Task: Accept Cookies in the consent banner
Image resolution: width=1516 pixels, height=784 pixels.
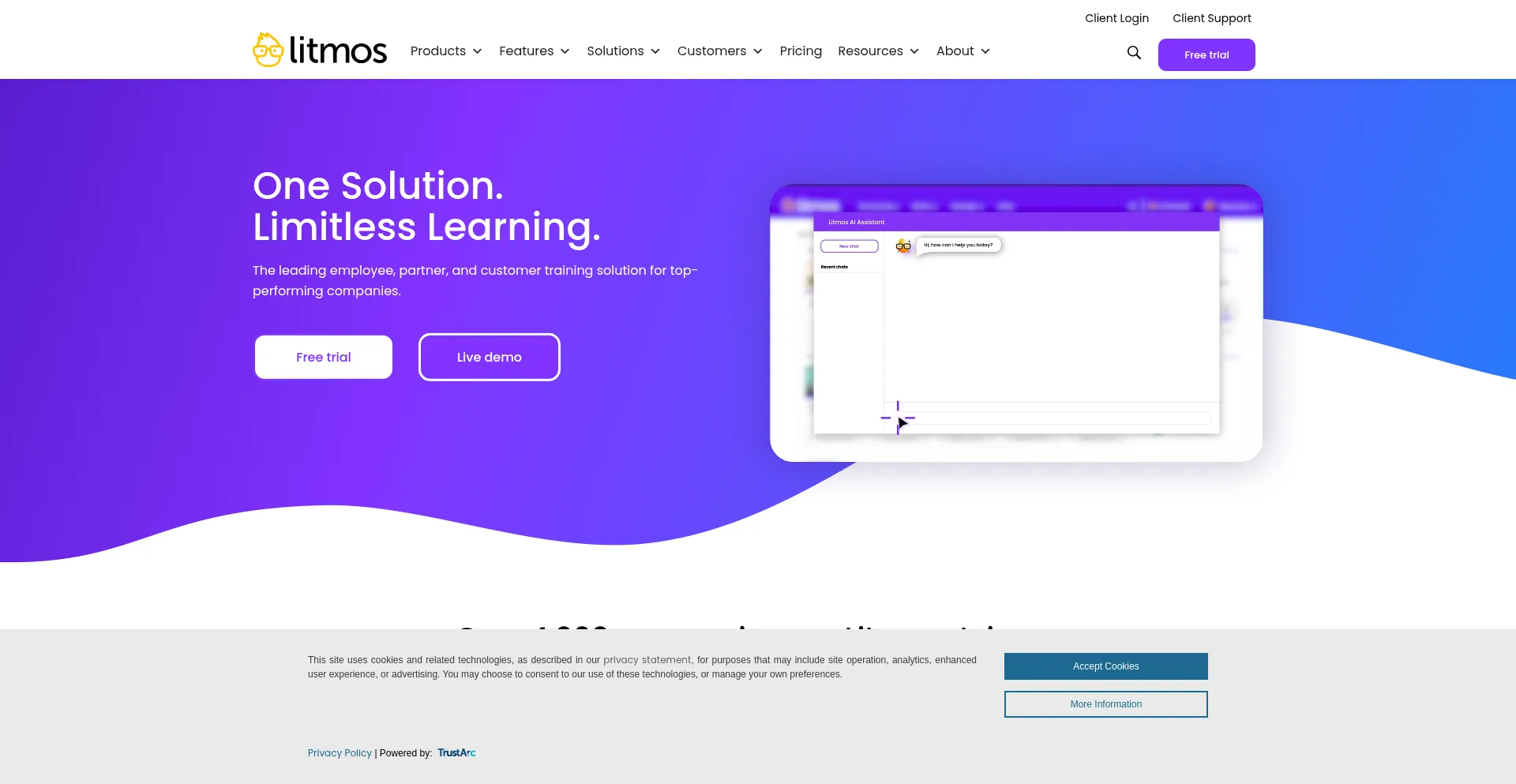Action: [x=1105, y=666]
